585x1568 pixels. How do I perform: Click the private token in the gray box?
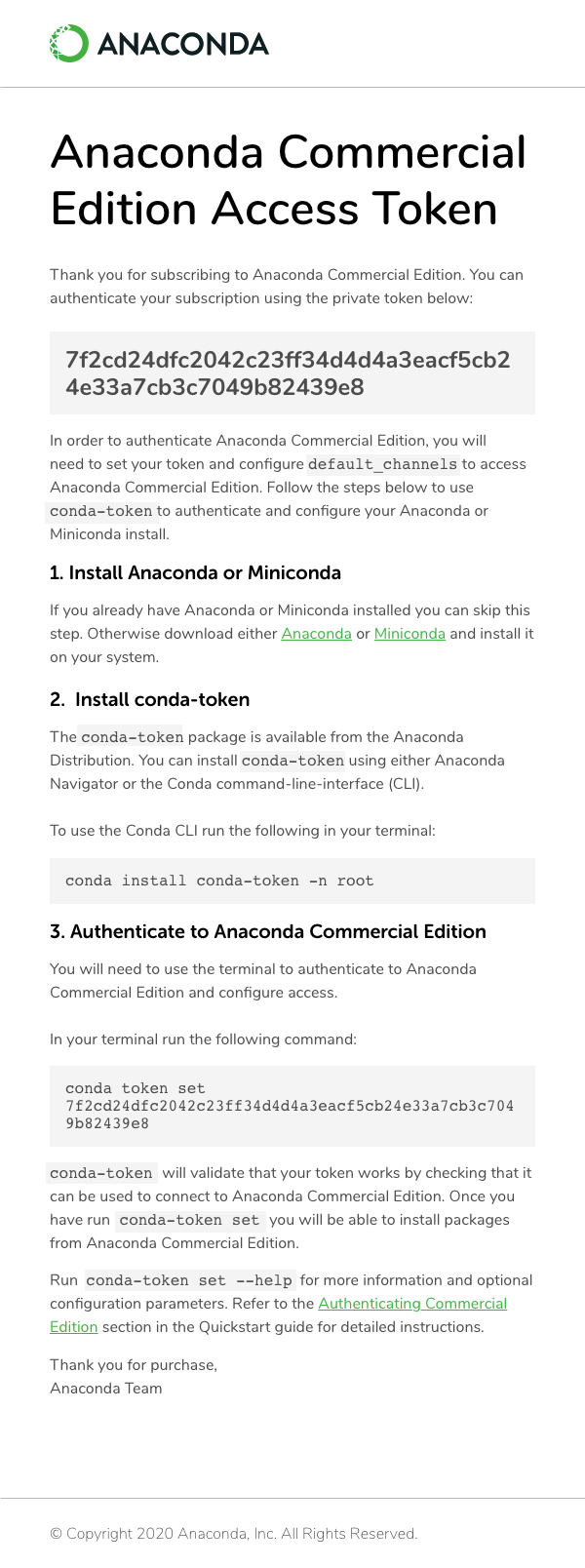click(x=288, y=373)
